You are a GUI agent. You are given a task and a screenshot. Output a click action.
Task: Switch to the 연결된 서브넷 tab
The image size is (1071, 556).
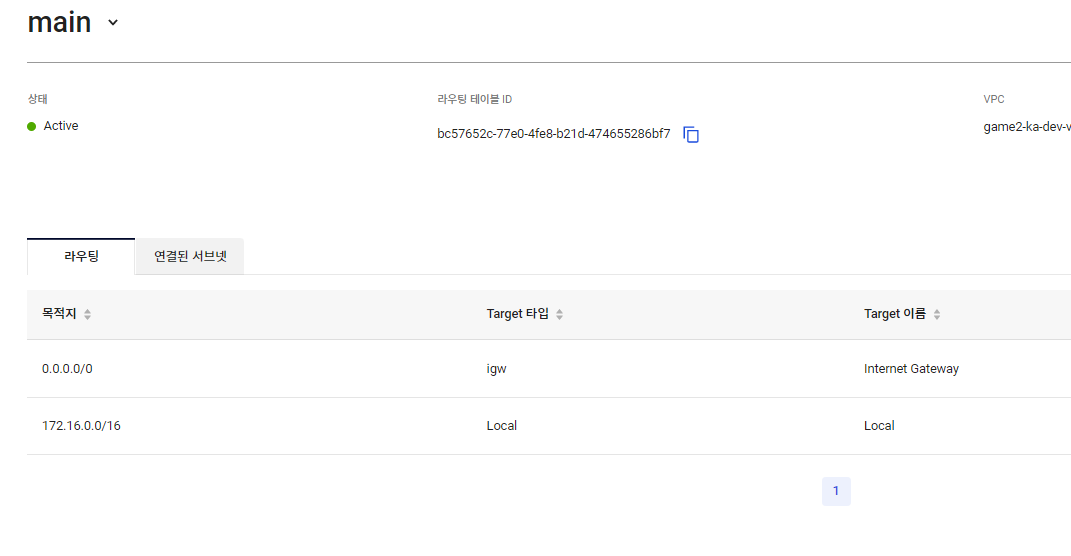click(x=190, y=256)
